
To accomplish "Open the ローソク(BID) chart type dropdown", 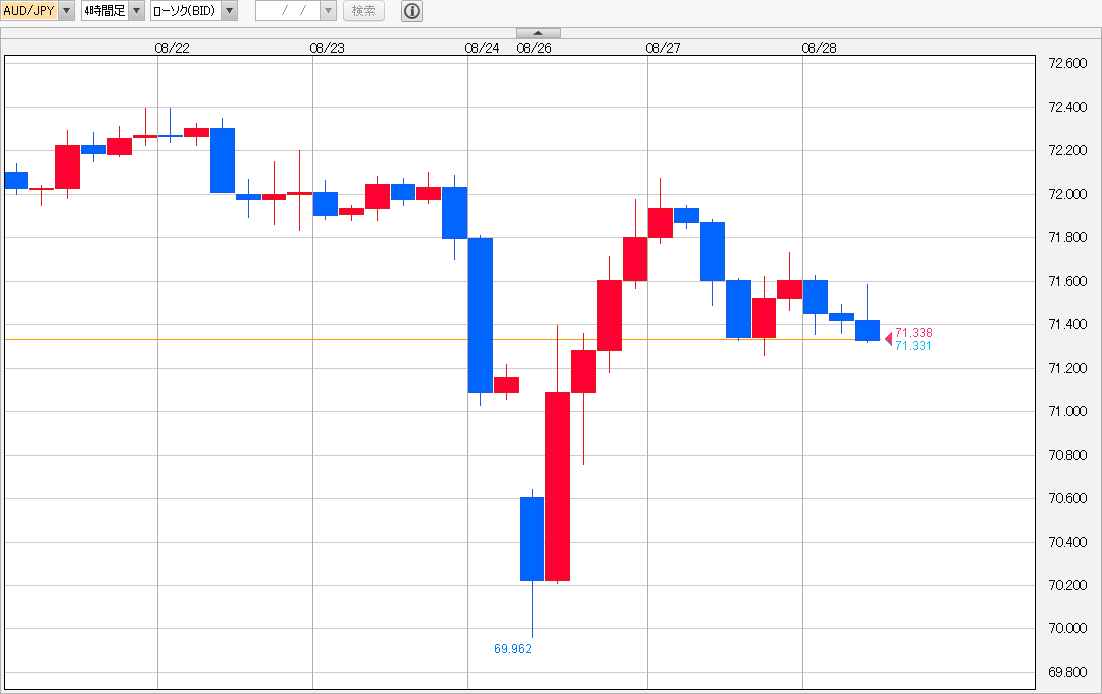I will click(230, 11).
